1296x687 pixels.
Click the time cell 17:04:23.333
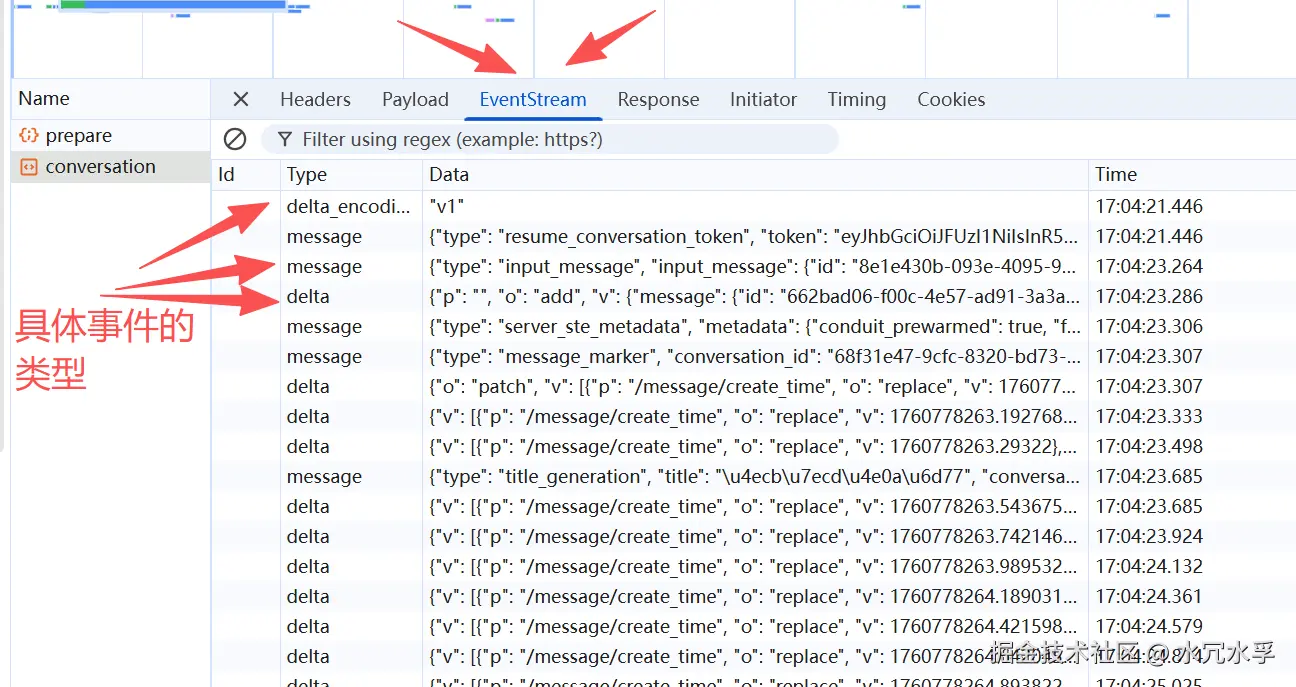(x=1149, y=416)
